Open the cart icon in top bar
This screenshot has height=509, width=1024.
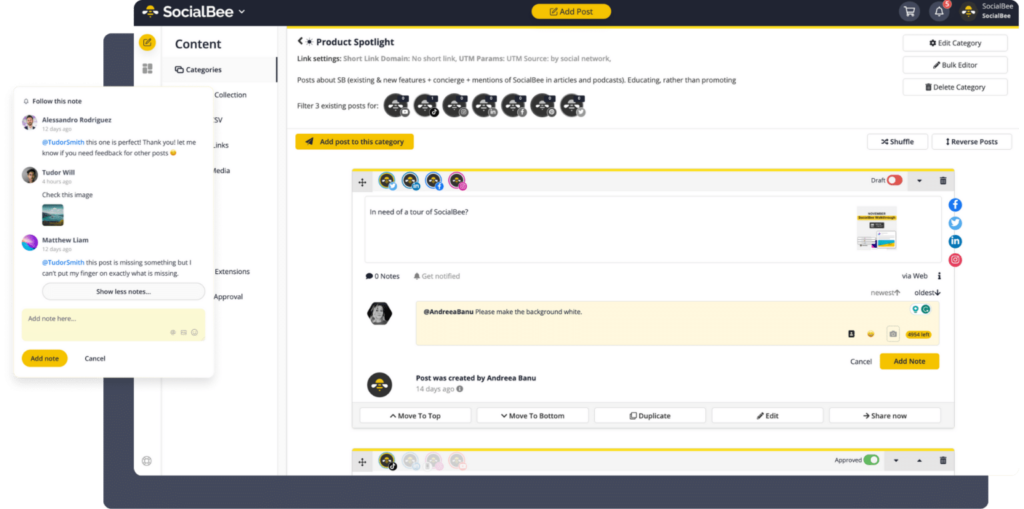pos(909,12)
